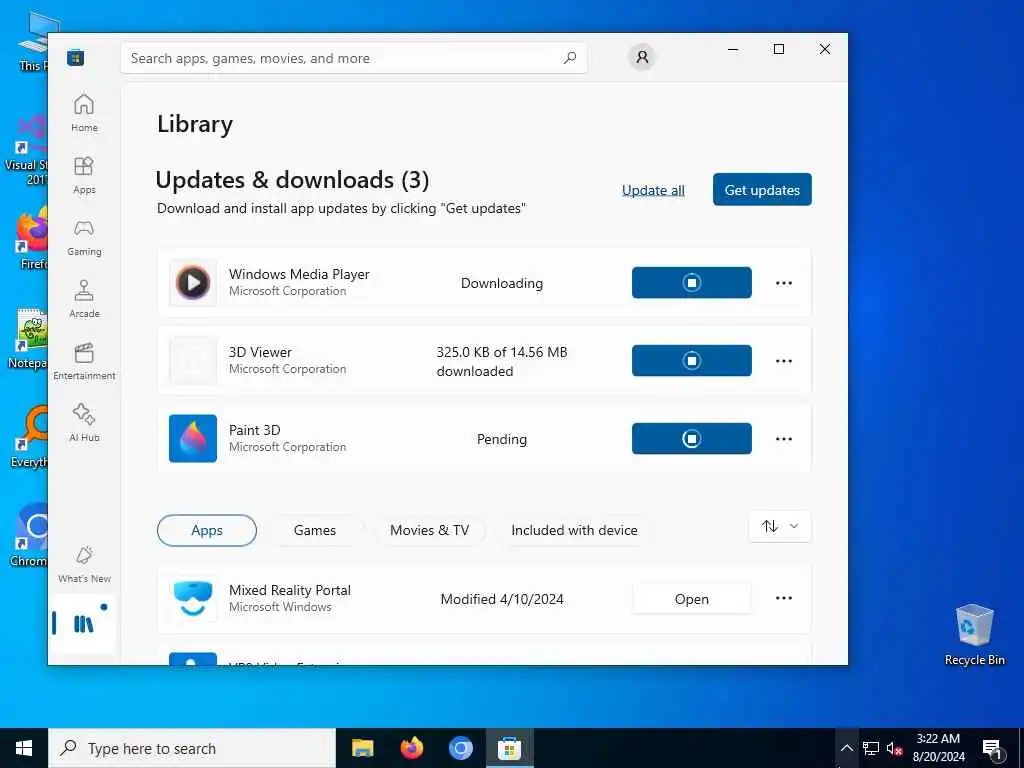
Task: Click the search magnifier icon
Action: coord(569,58)
